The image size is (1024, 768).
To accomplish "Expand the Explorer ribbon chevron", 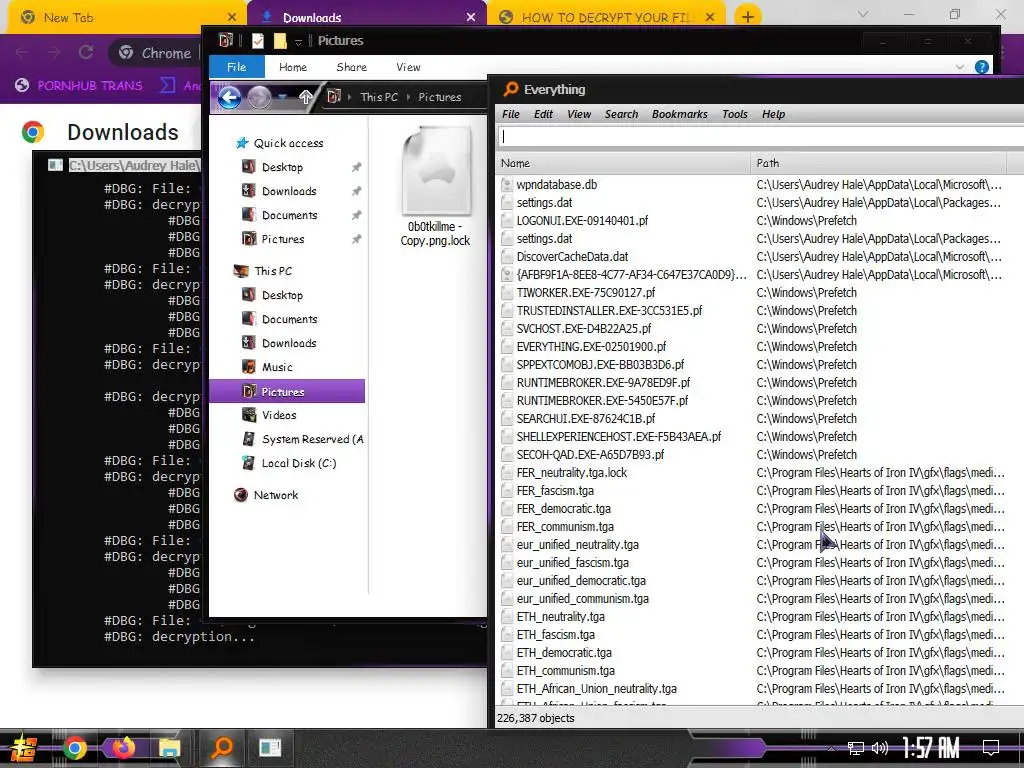I will [959, 67].
